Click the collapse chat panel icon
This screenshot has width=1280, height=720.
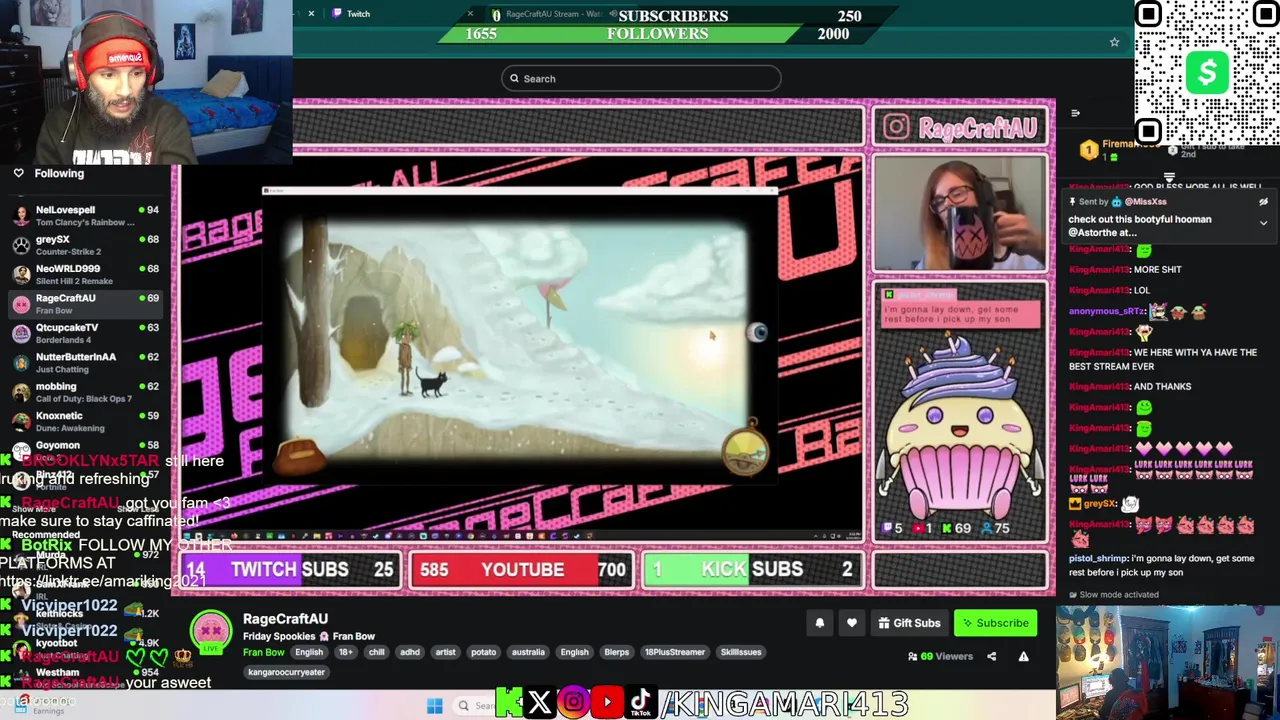pyautogui.click(x=1075, y=114)
